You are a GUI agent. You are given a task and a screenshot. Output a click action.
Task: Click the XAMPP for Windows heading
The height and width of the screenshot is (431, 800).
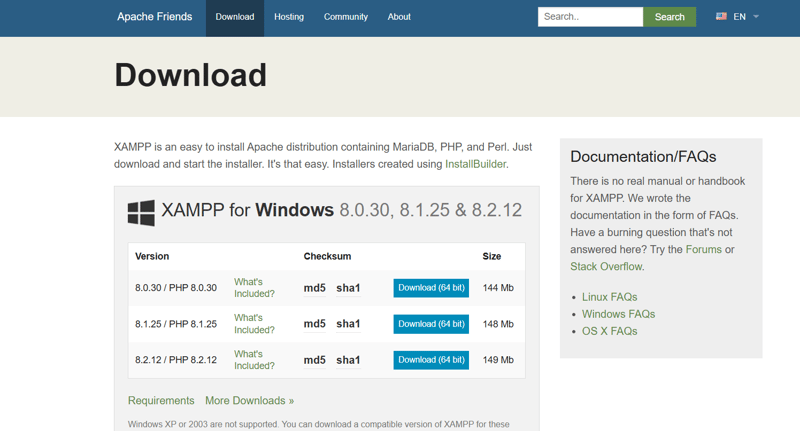tap(342, 210)
